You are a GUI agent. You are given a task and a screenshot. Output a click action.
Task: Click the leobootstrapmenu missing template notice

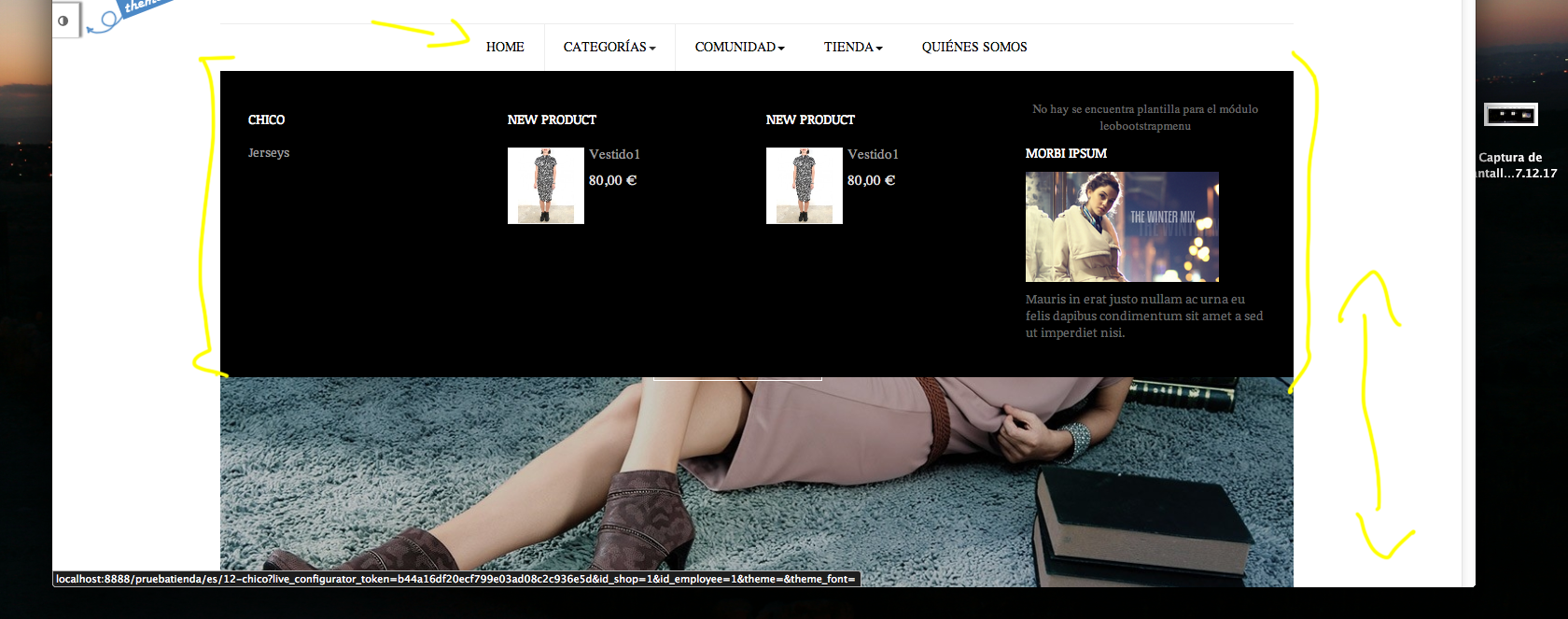click(1145, 118)
